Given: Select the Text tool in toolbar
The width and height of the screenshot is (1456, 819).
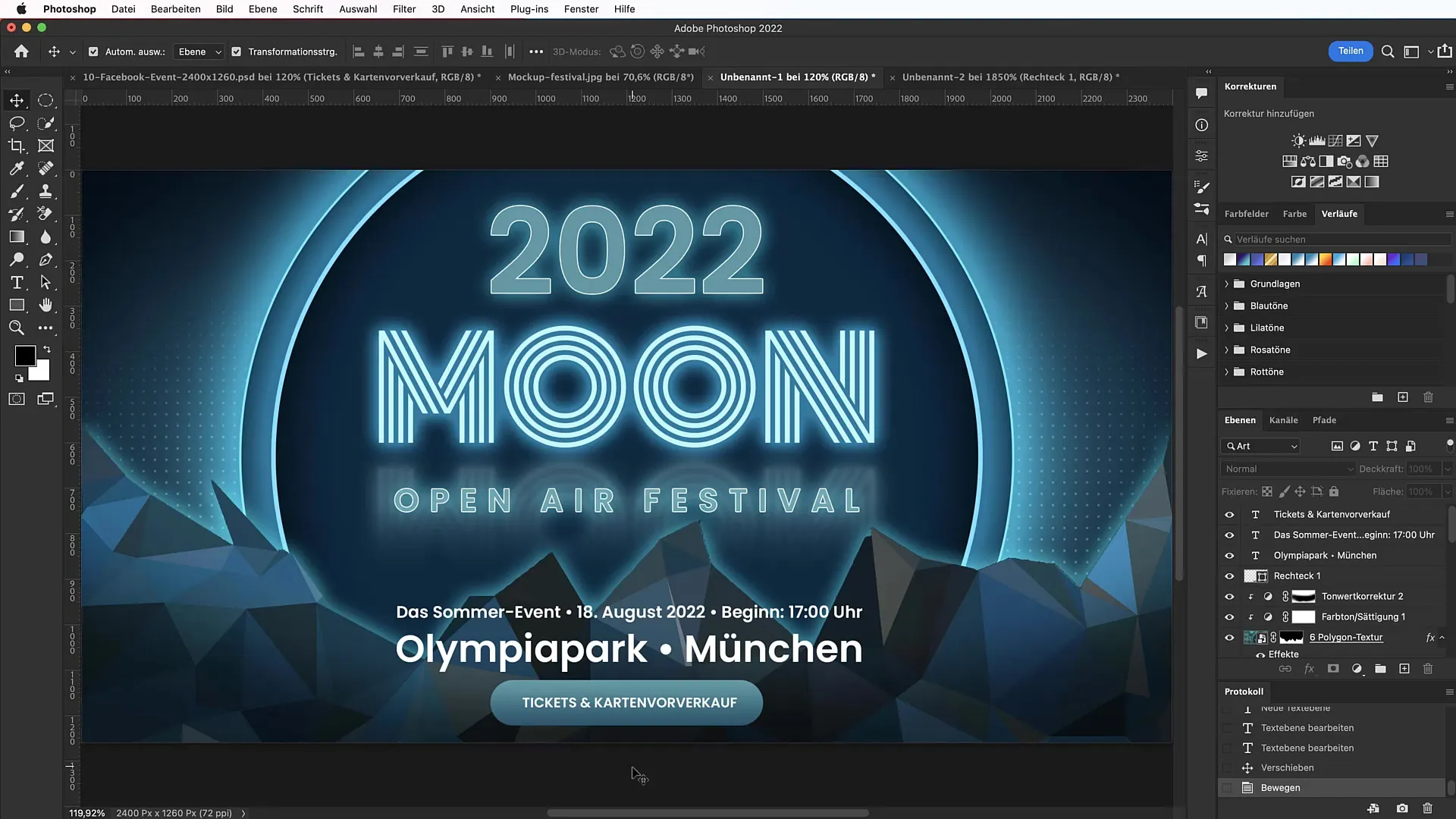Looking at the screenshot, I should point(17,282).
